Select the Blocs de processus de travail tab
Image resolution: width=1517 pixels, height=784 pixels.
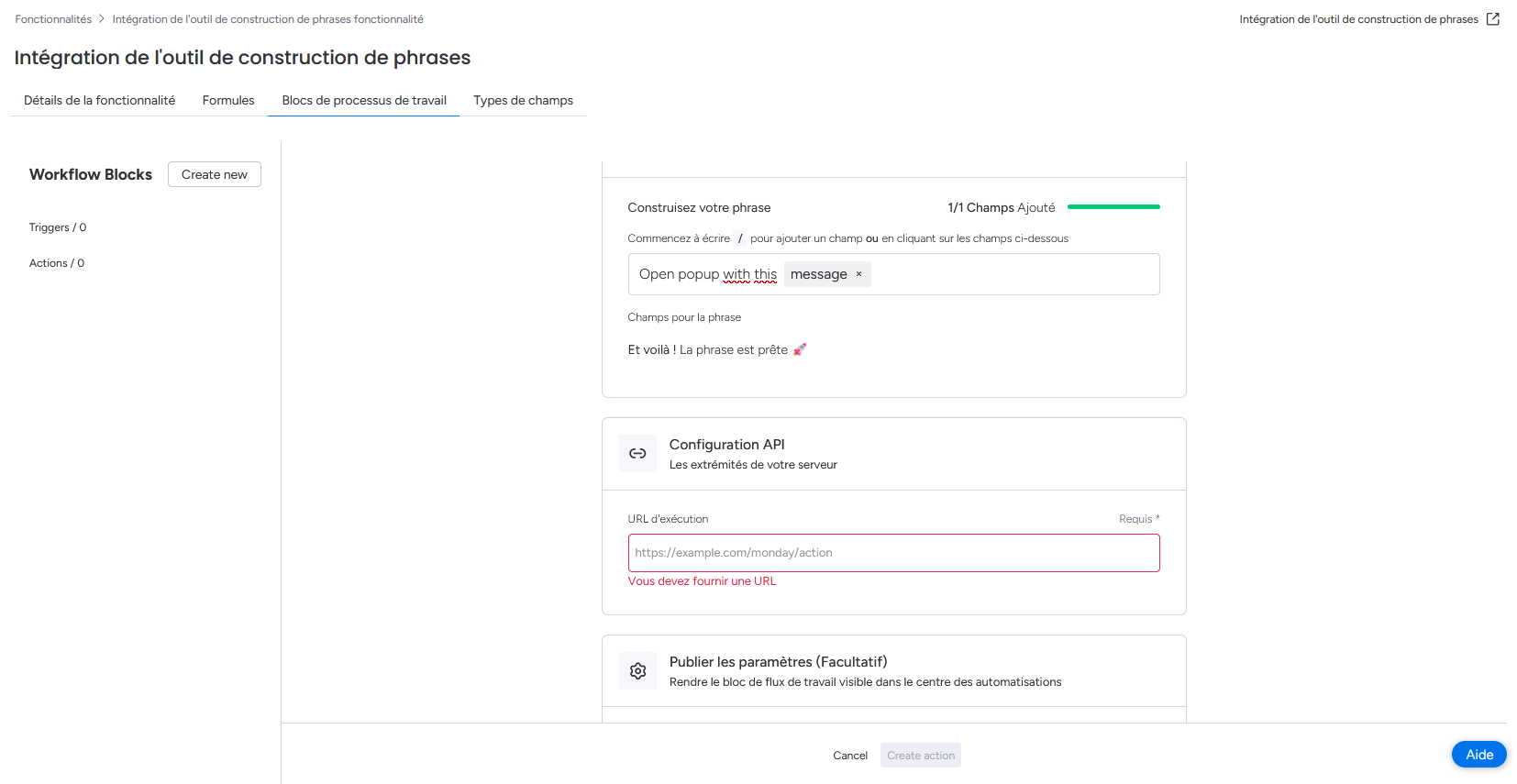coord(364,100)
